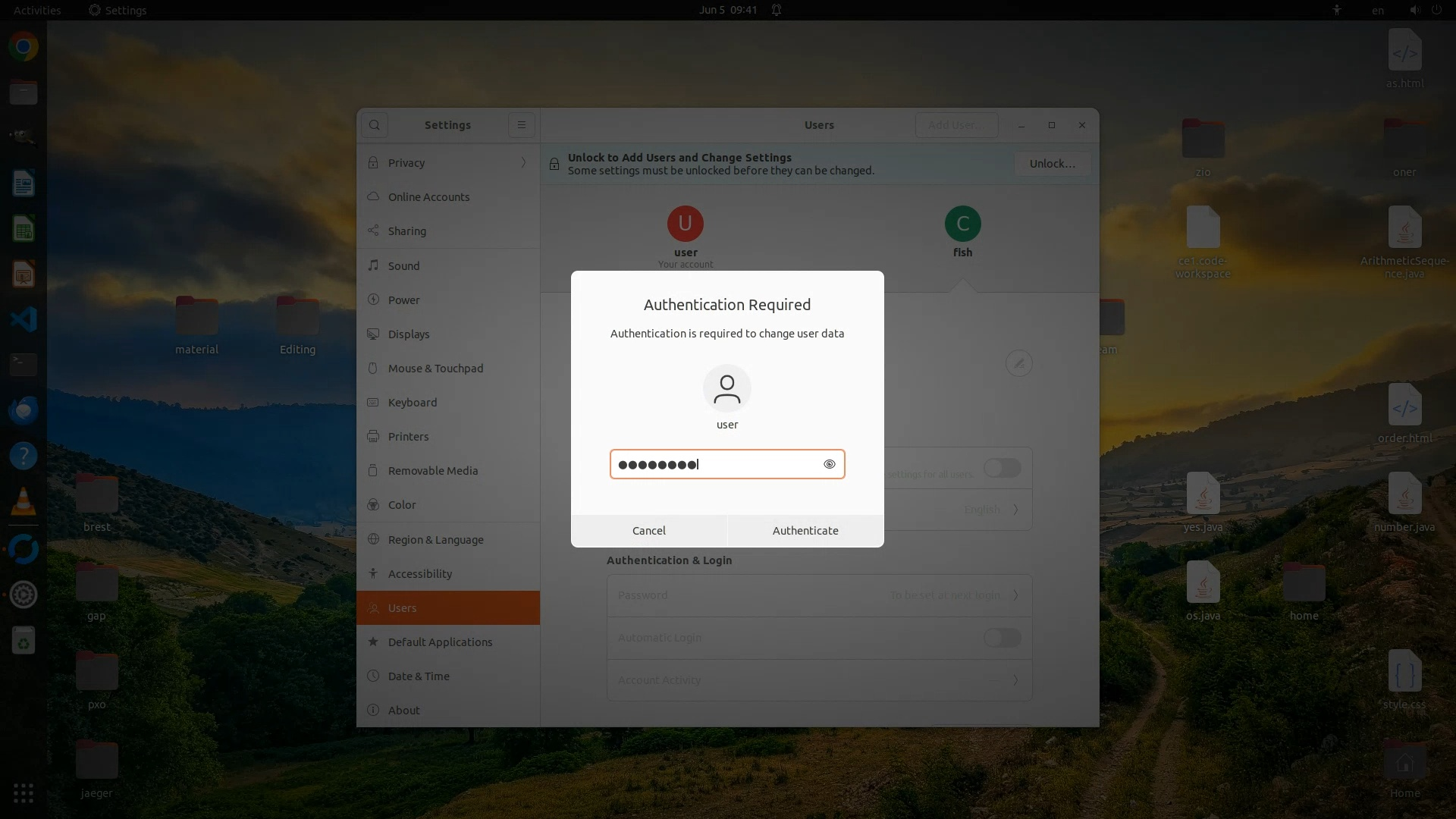Launch VLC media player from dock
1456x819 pixels.
tap(24, 502)
